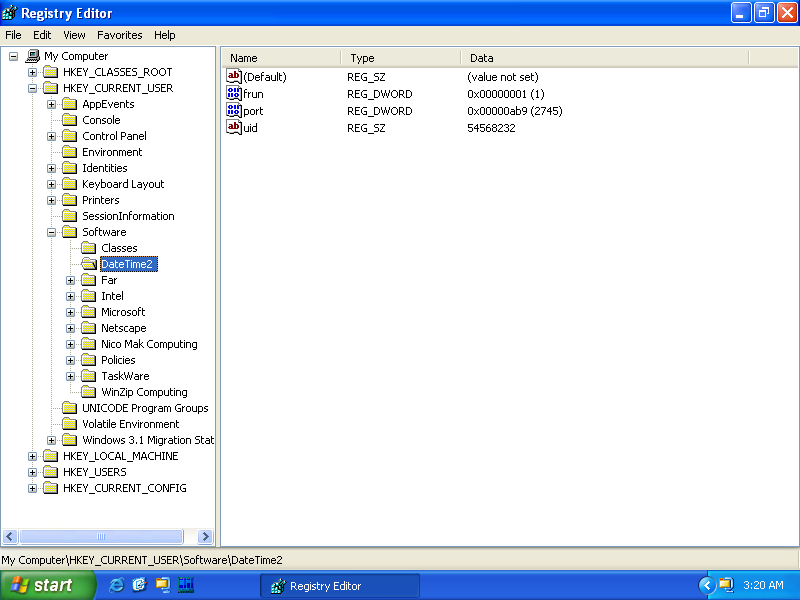The image size is (800, 600).
Task: Click the HKEY_CURRENT_USER folder icon
Action: click(51, 88)
